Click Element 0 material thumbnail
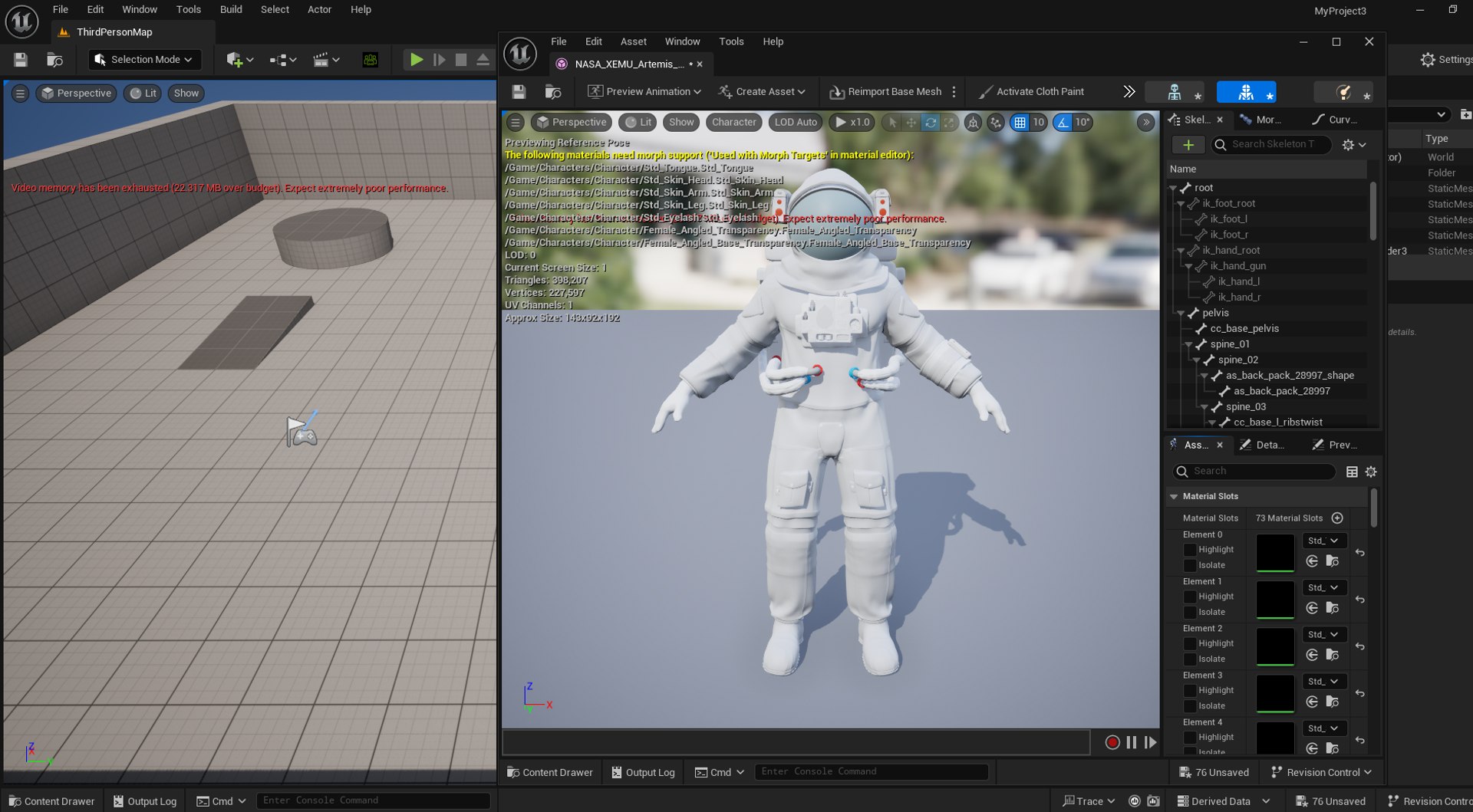The image size is (1473, 812). pos(1275,553)
